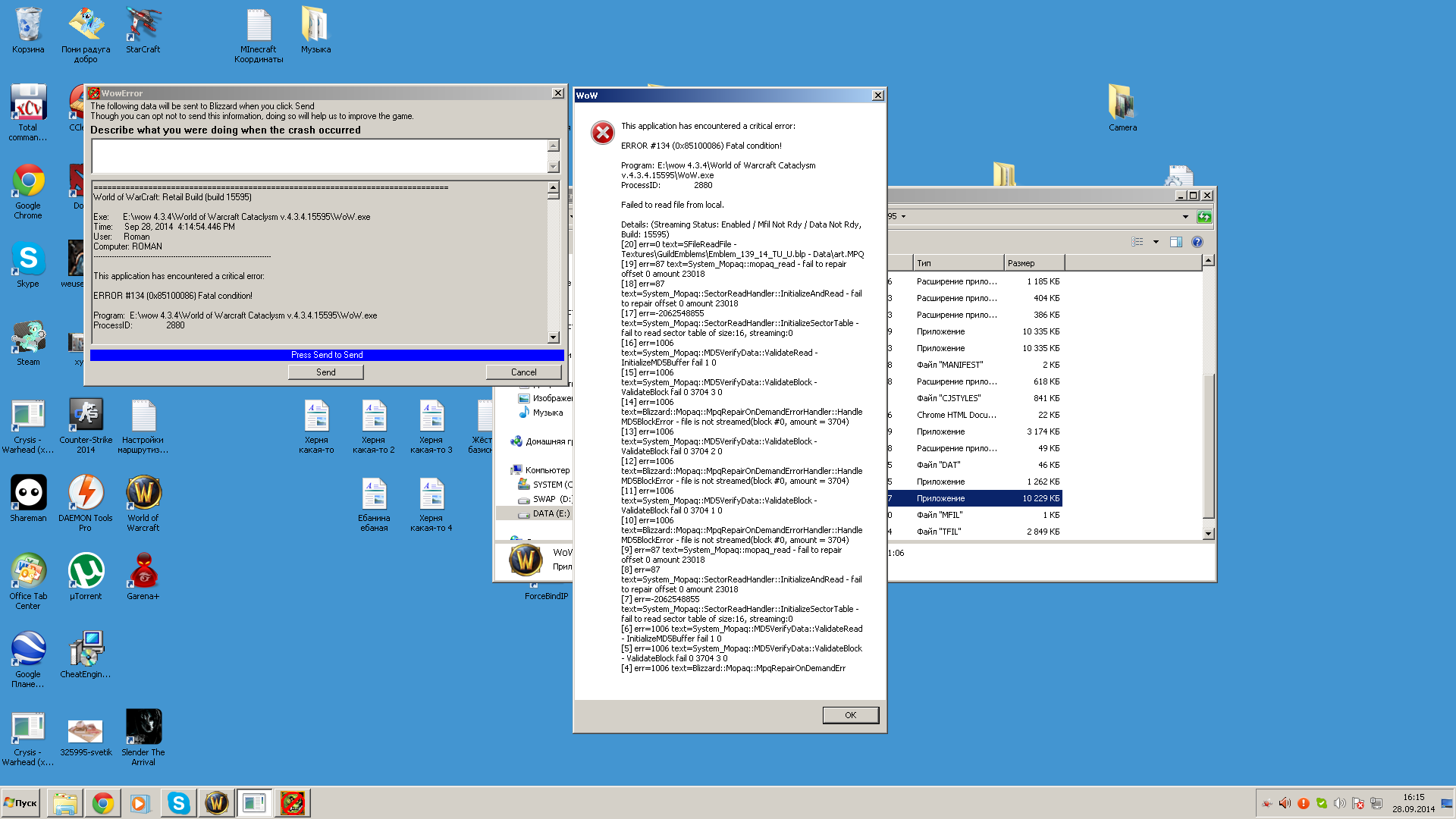This screenshot has height=819, width=1456.
Task: Open the Recycle Bin (Корзина) desktop icon
Action: click(x=28, y=30)
